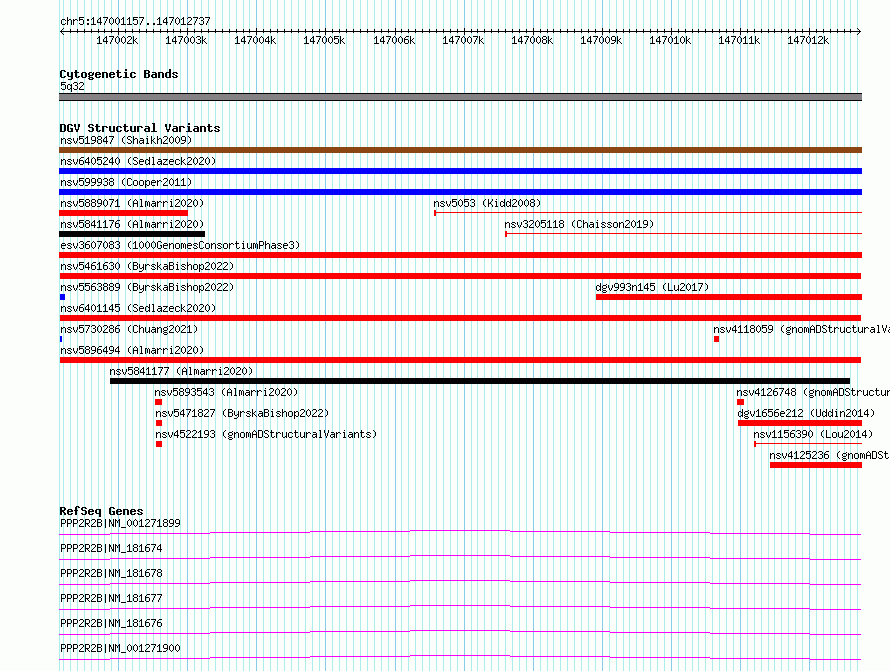The height and width of the screenshot is (671, 890).
Task: Click the RefSeq Genes track title
Action: pyautogui.click(x=101, y=511)
